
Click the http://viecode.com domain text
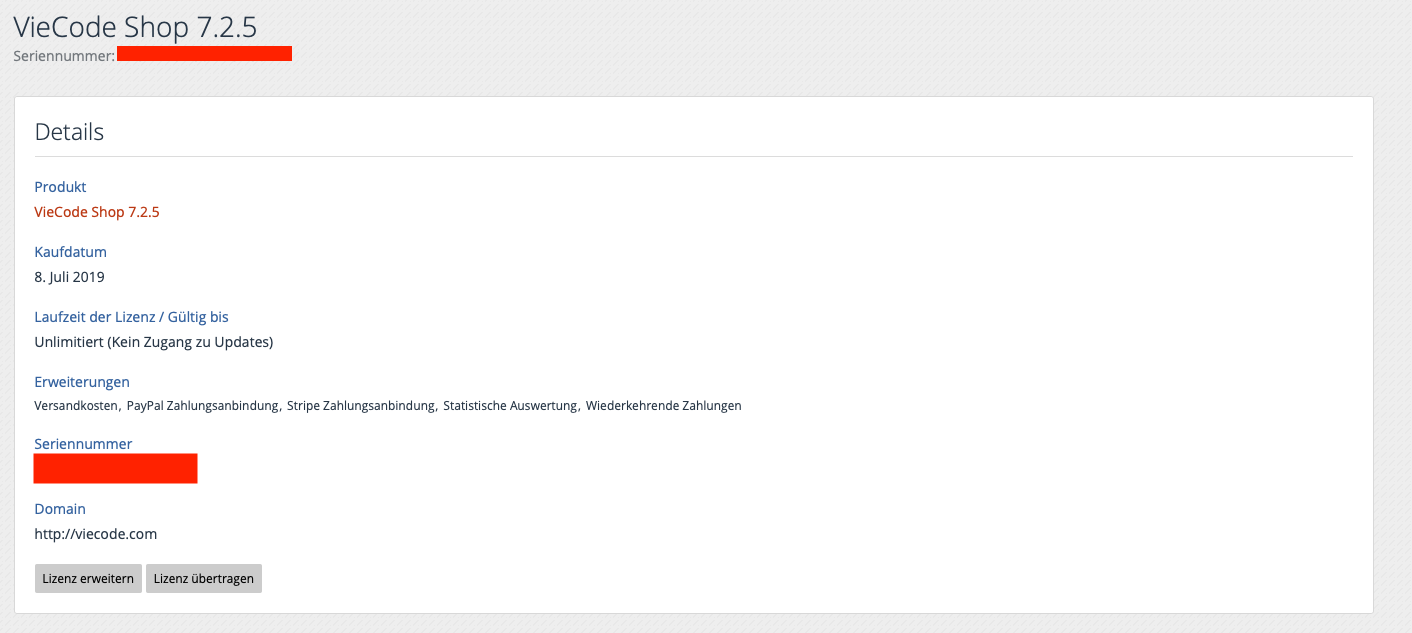point(95,534)
